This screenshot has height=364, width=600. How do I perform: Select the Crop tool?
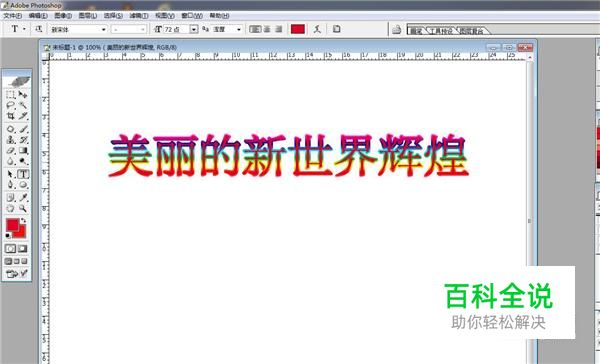(x=11, y=116)
